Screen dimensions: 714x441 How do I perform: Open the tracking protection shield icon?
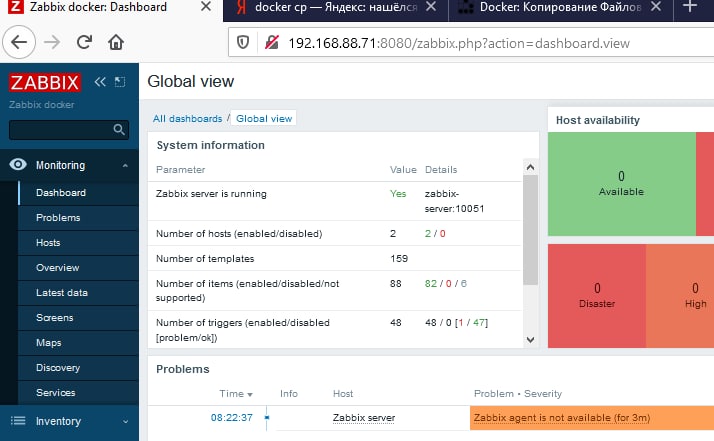(x=243, y=43)
